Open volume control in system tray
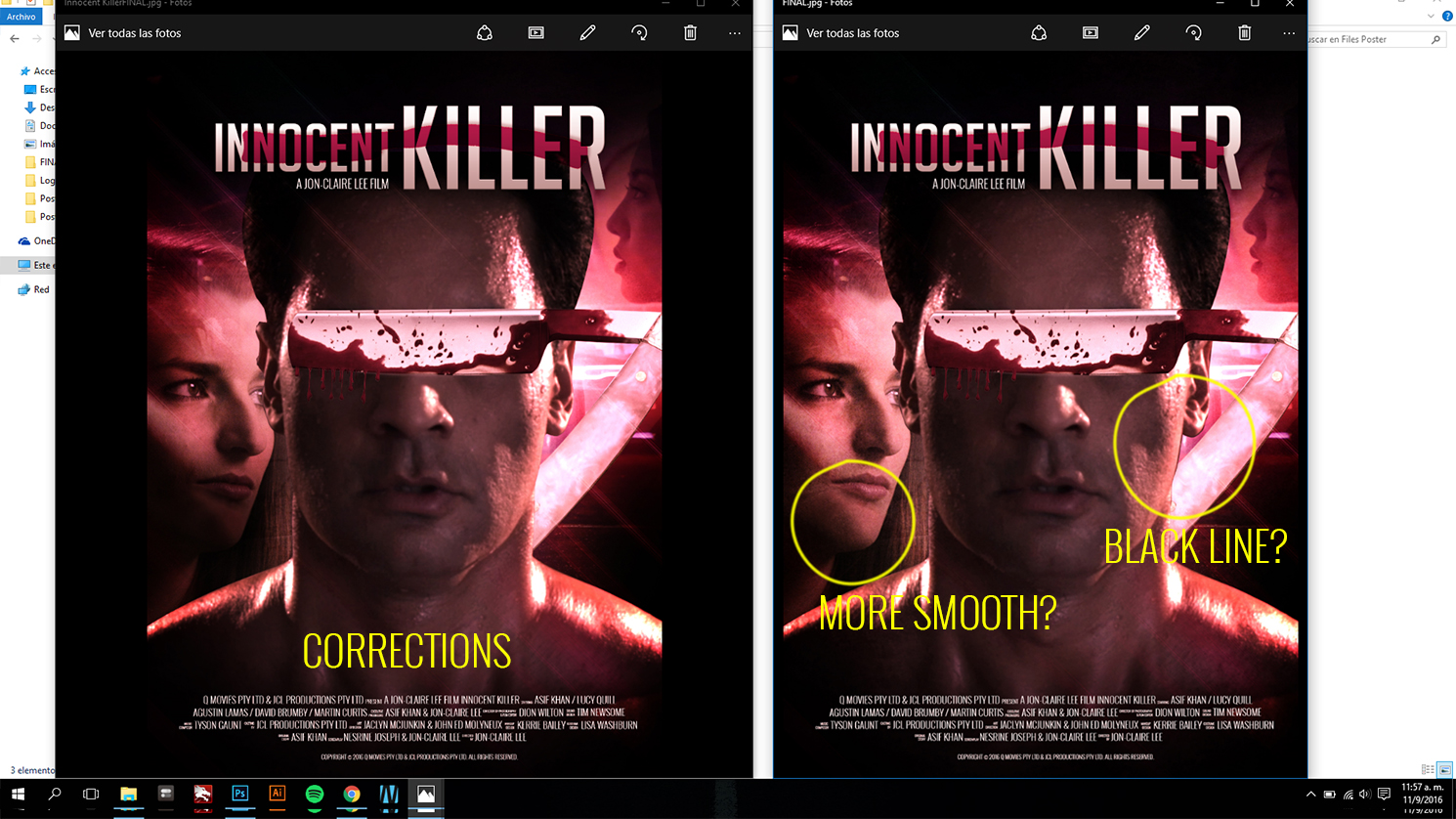The width and height of the screenshot is (1456, 819). point(1364,795)
